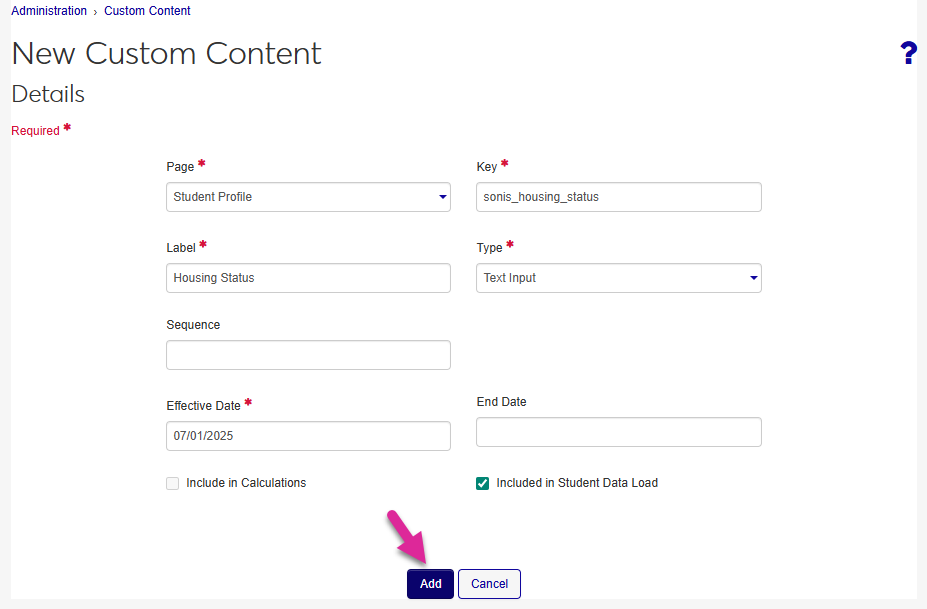The height and width of the screenshot is (609, 927).
Task: Click the Details section heading
Action: click(48, 94)
